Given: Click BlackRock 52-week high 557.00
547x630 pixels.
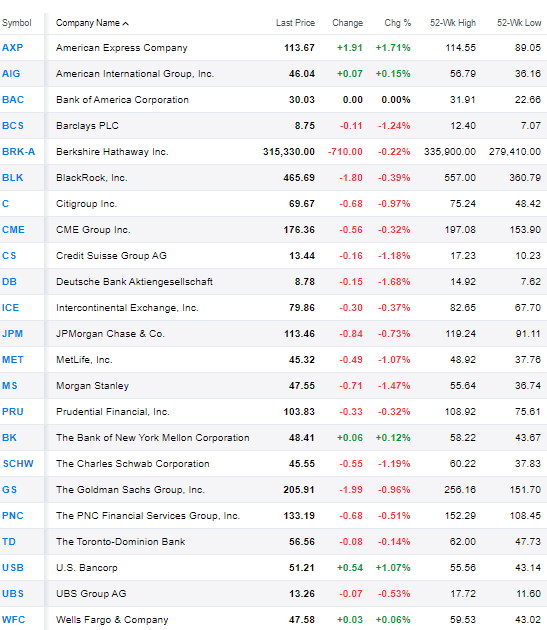Looking at the screenshot, I should 460,178.
